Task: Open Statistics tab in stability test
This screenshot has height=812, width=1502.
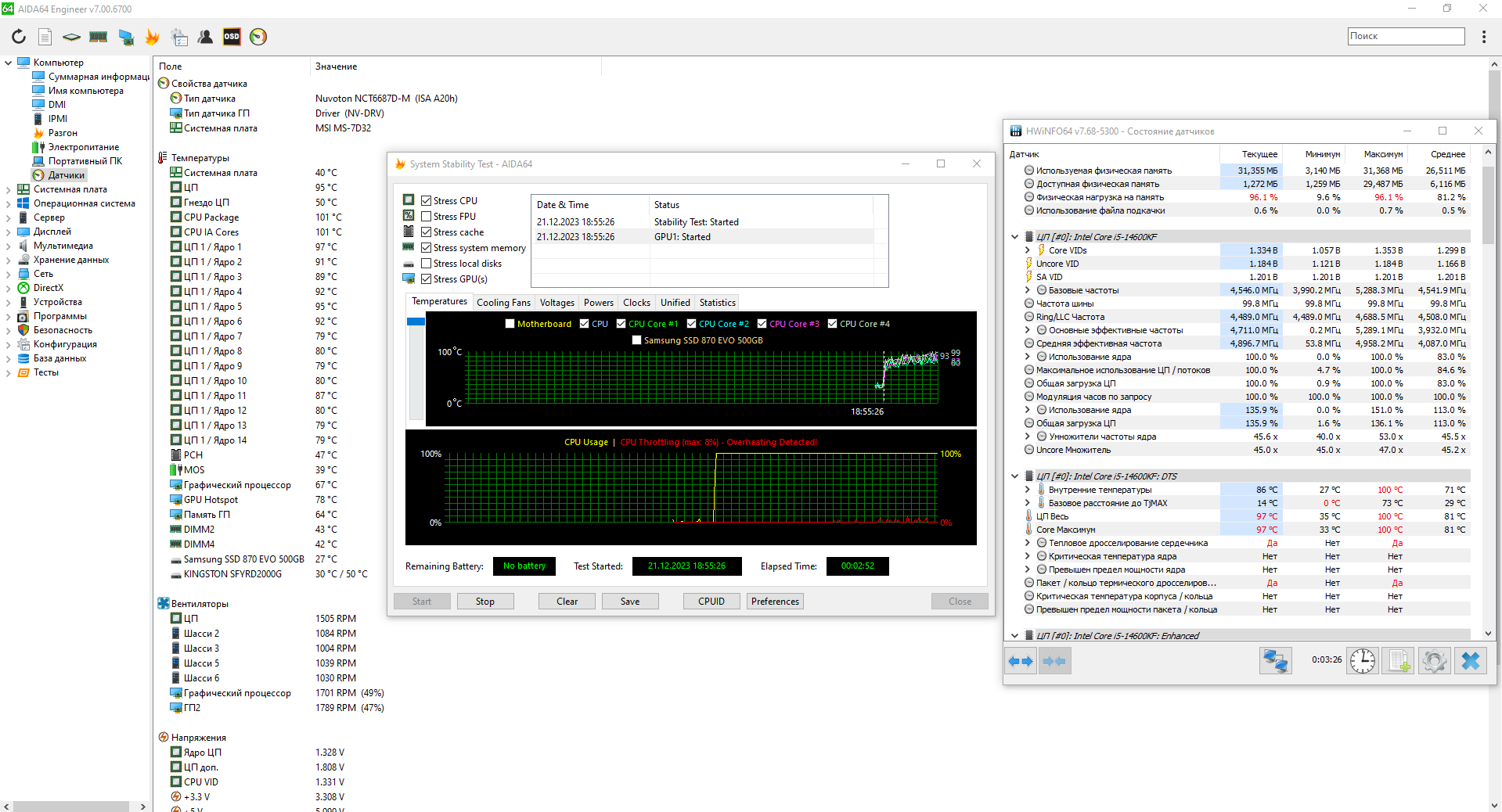Action: click(717, 303)
